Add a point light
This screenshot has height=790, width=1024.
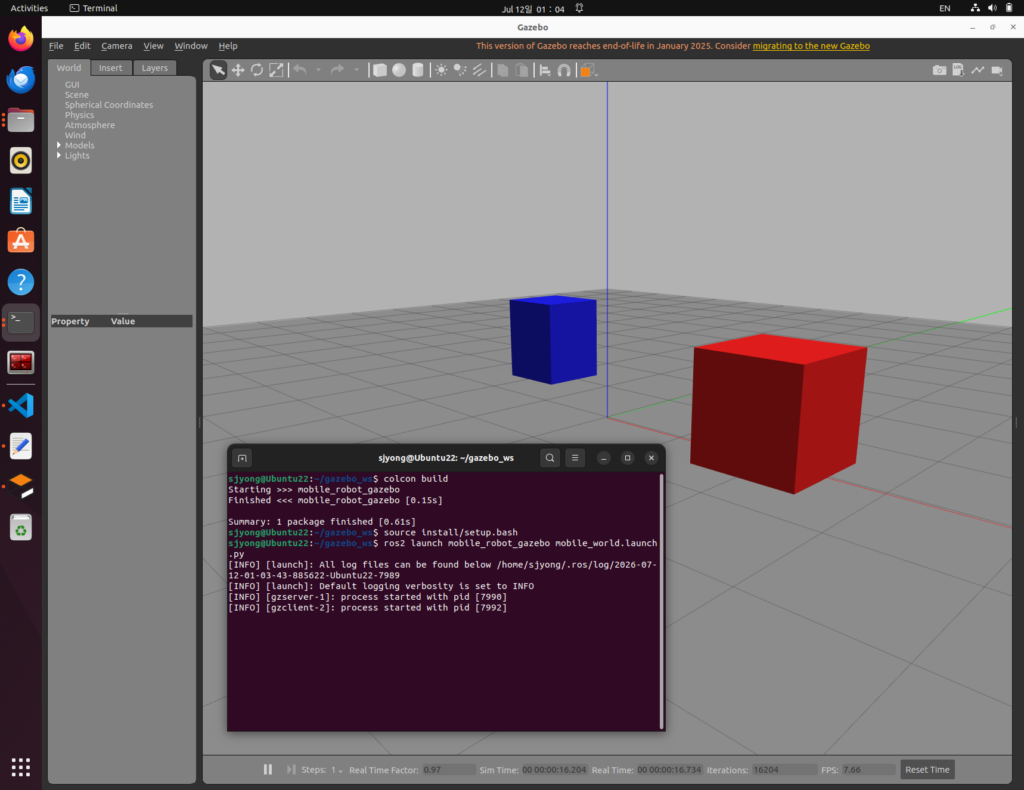pyautogui.click(x=441, y=70)
